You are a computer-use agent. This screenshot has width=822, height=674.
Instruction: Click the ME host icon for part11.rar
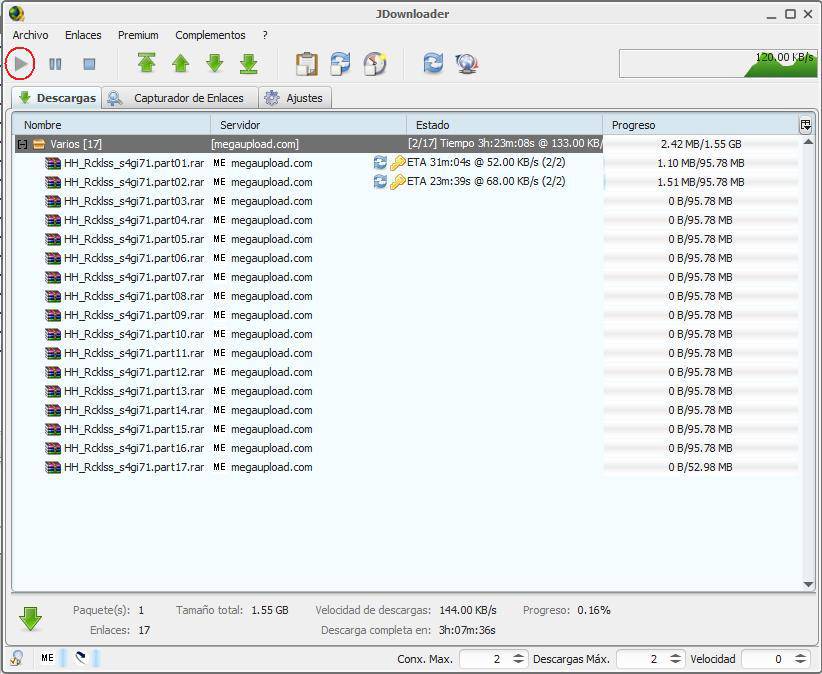point(219,353)
